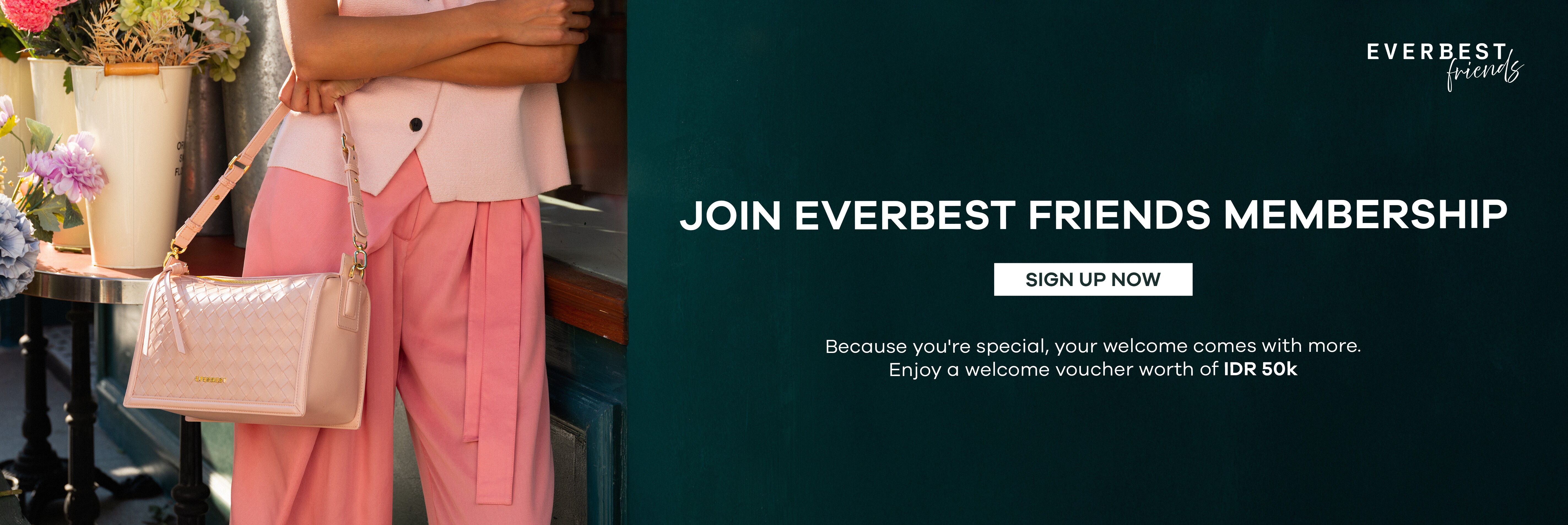Click the JOIN EVERBEST FRIENDS MEMBERSHIP headline
This screenshot has width=1568, height=525.
point(1093,215)
